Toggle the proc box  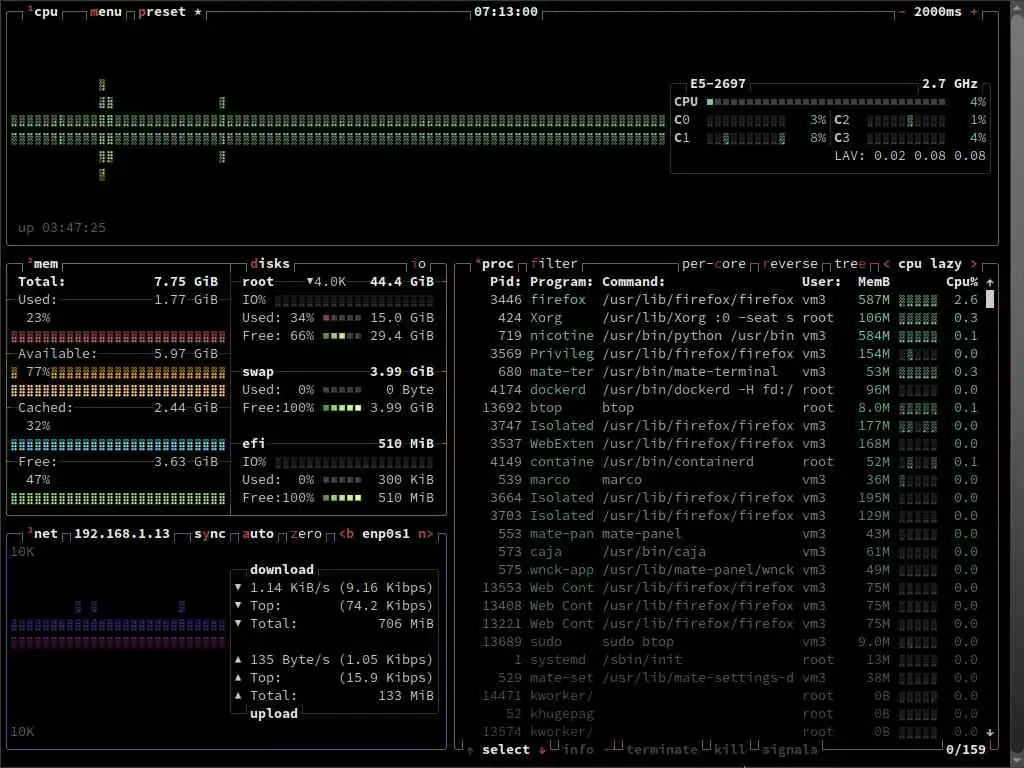click(494, 264)
